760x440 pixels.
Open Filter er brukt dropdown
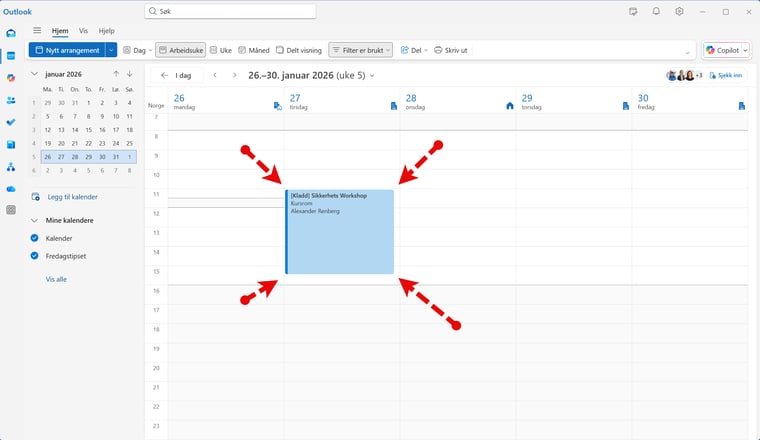point(361,50)
